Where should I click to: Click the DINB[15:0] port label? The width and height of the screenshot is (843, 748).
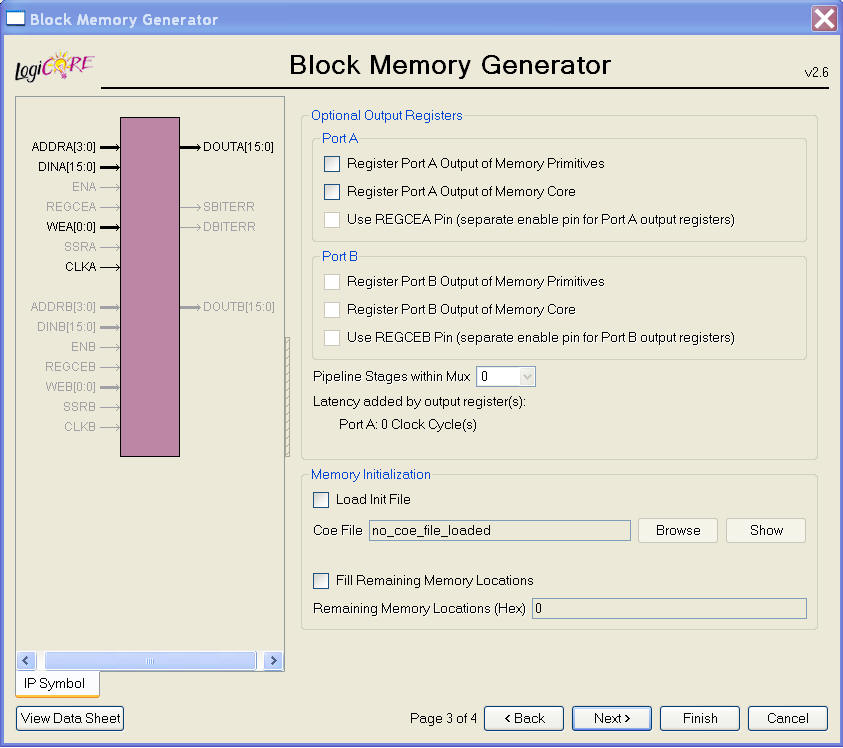66,327
